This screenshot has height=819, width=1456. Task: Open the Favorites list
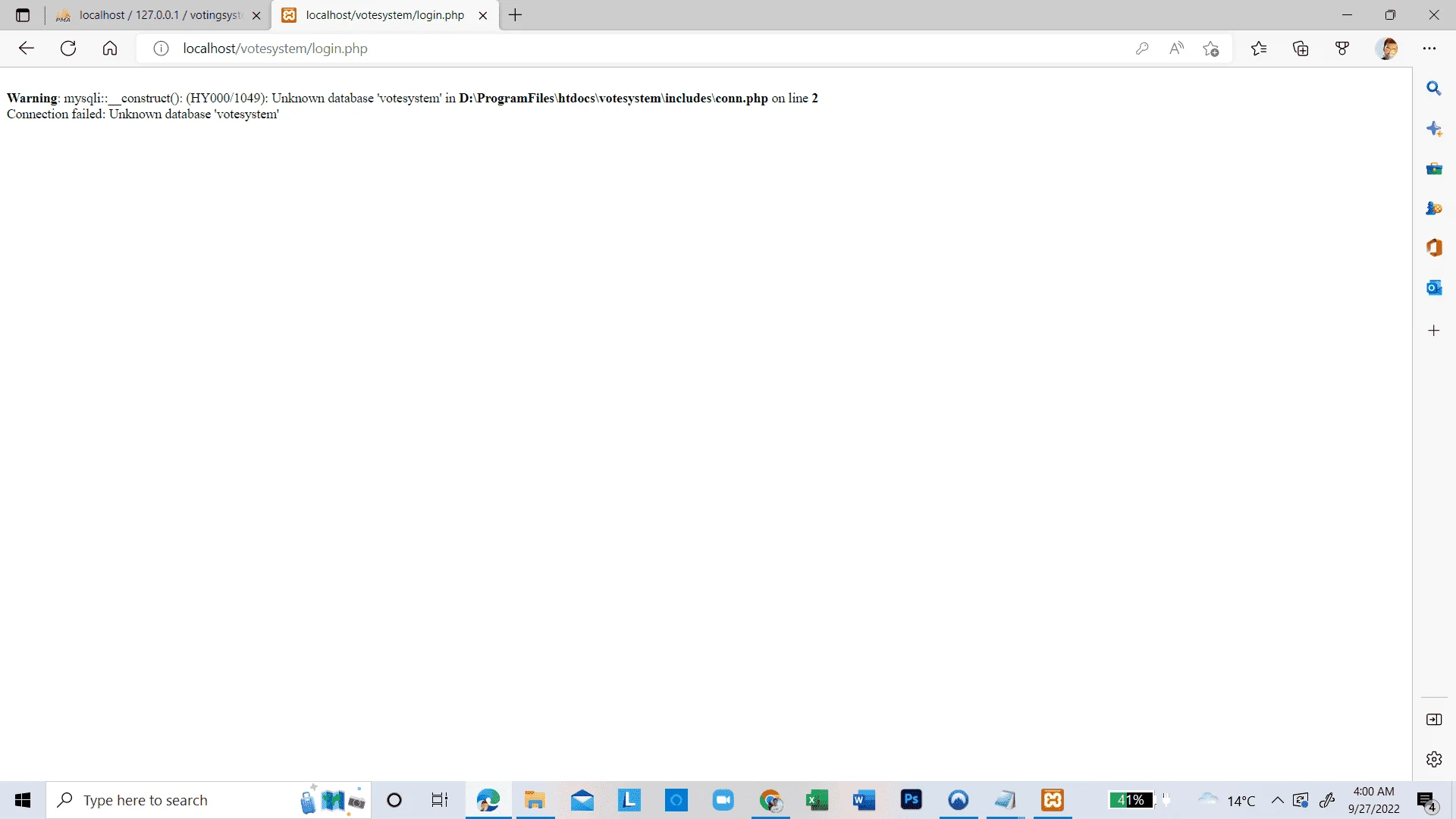coord(1259,49)
